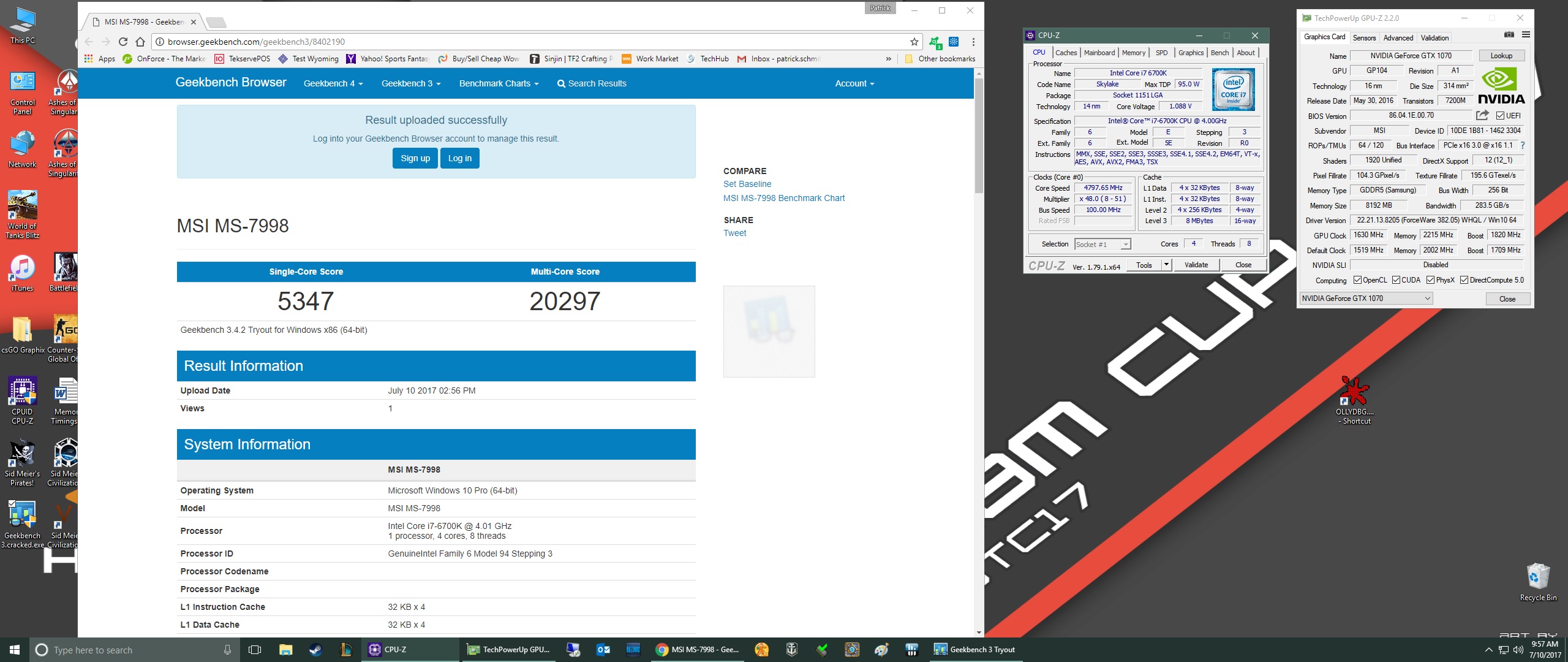The image size is (1568, 662).
Task: Open the MSI MS-7998 Benchmark Chart link
Action: click(x=784, y=198)
